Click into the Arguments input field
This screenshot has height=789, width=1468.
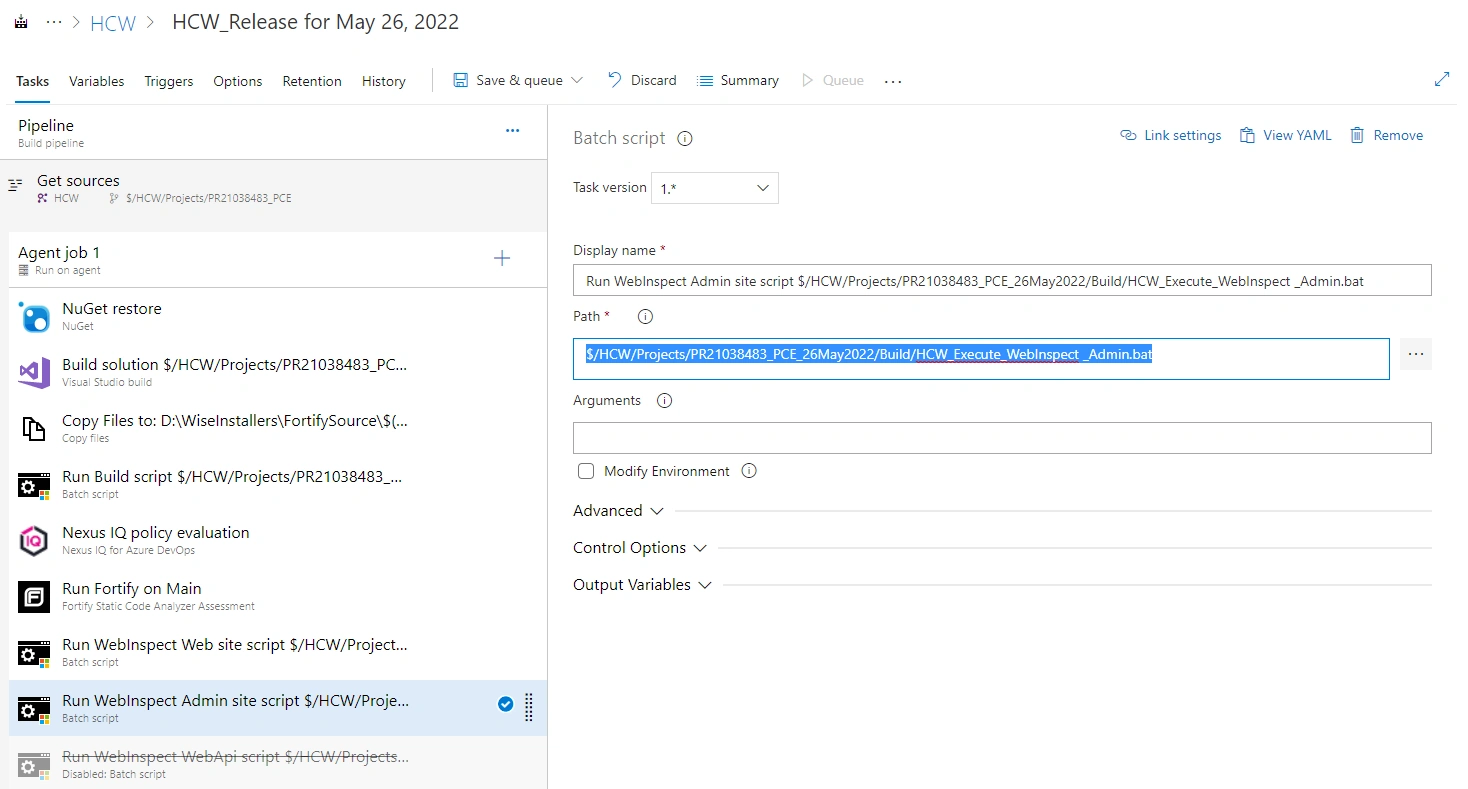(x=1002, y=438)
